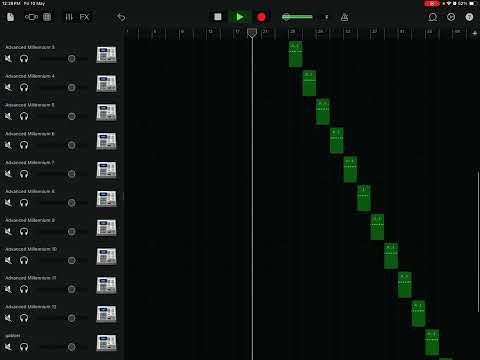Tap the red screen recording indicator
Viewport: 480px width, 360px height.
[432, 3]
